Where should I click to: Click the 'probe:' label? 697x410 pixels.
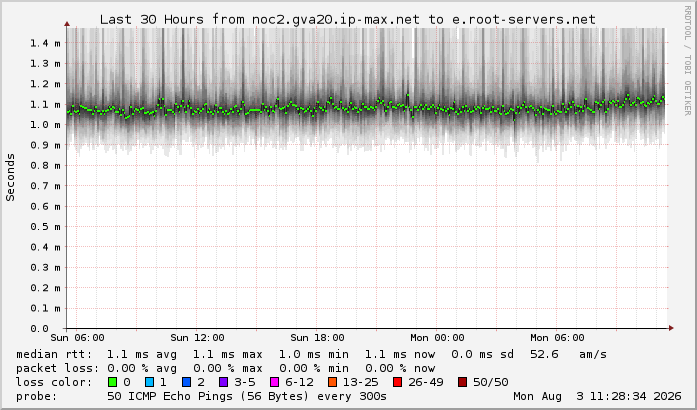[x=37, y=396]
